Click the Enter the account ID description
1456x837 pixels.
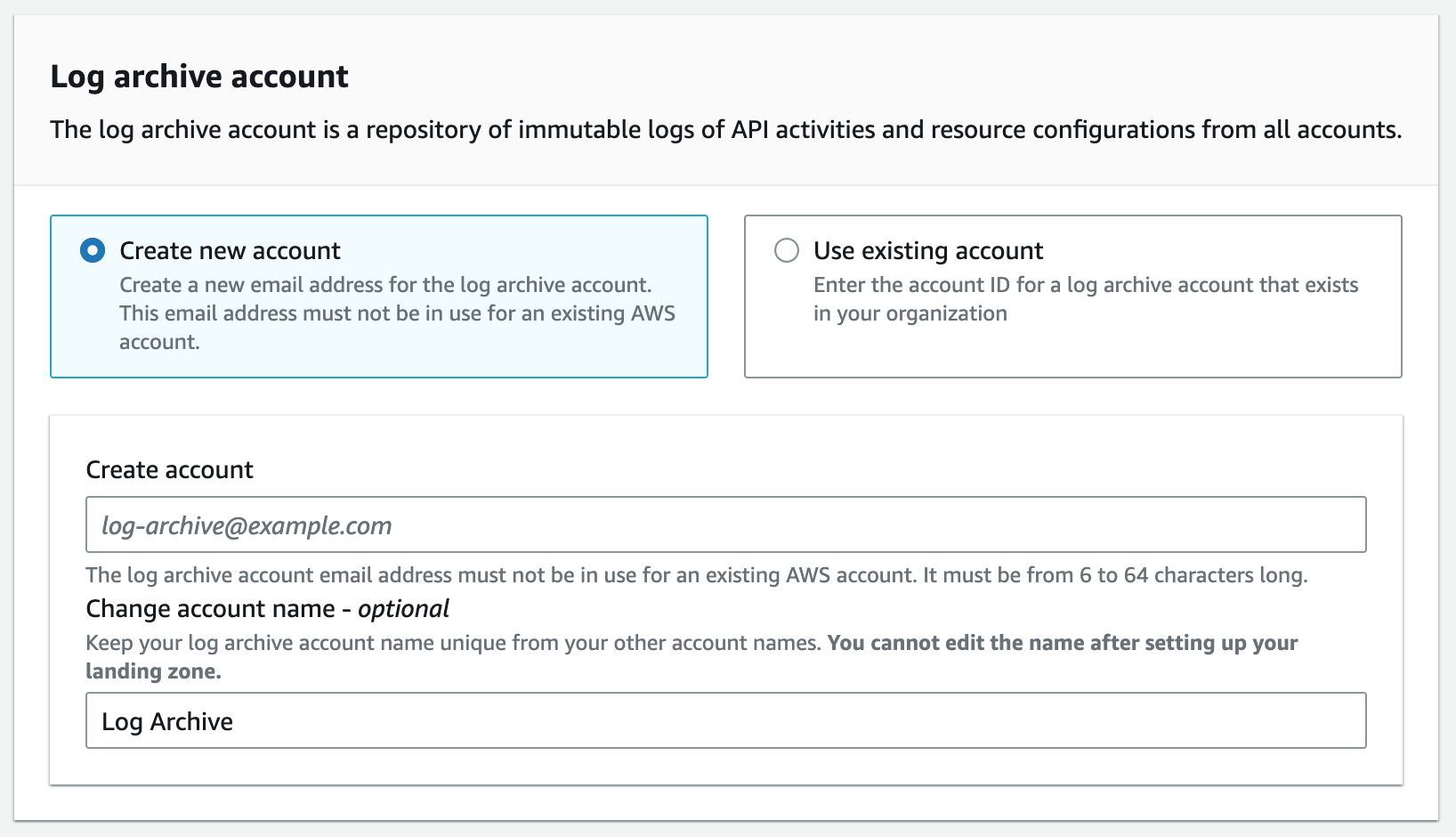pos(1085,298)
